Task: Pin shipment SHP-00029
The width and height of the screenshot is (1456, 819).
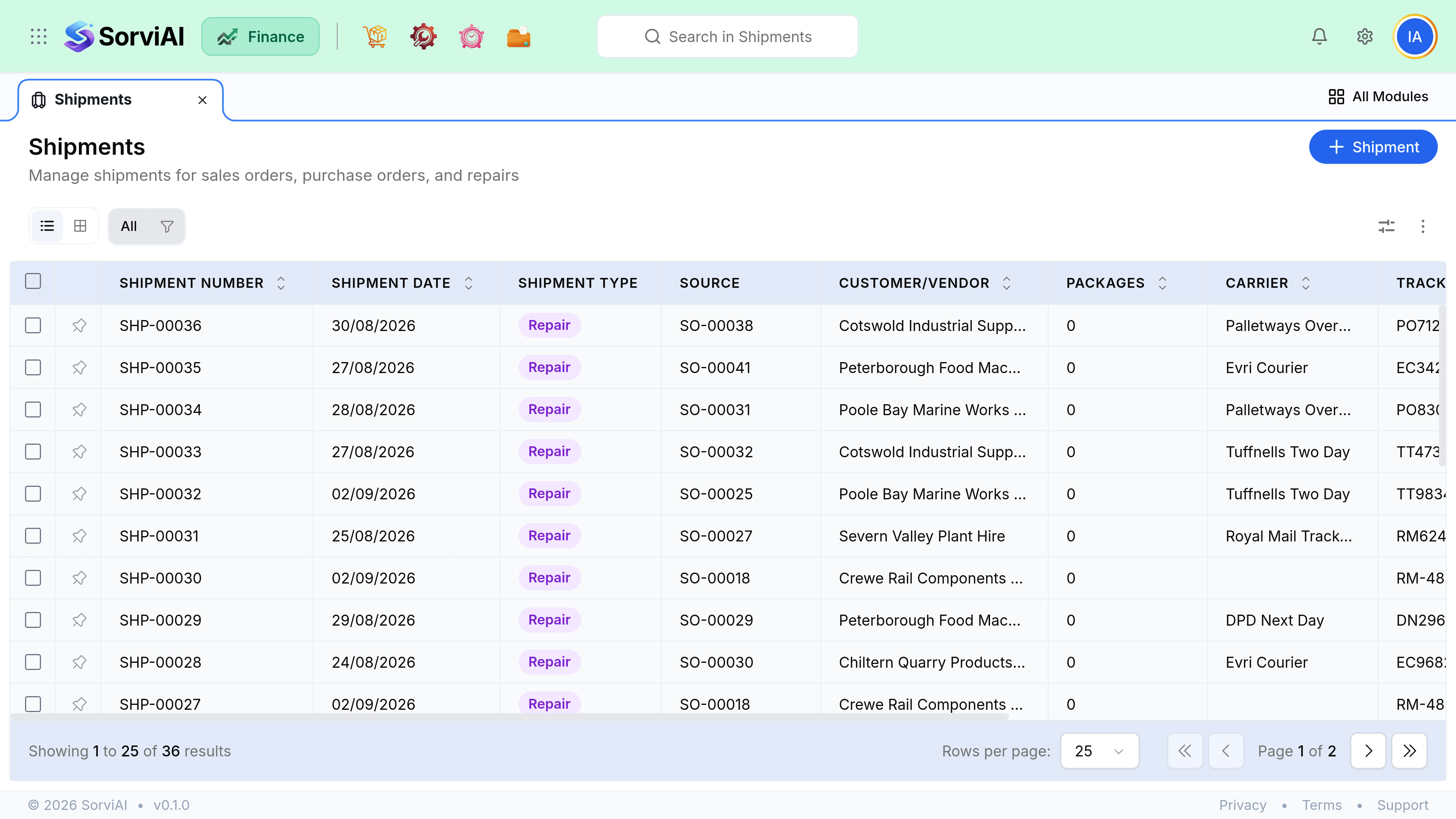Action: (x=79, y=620)
